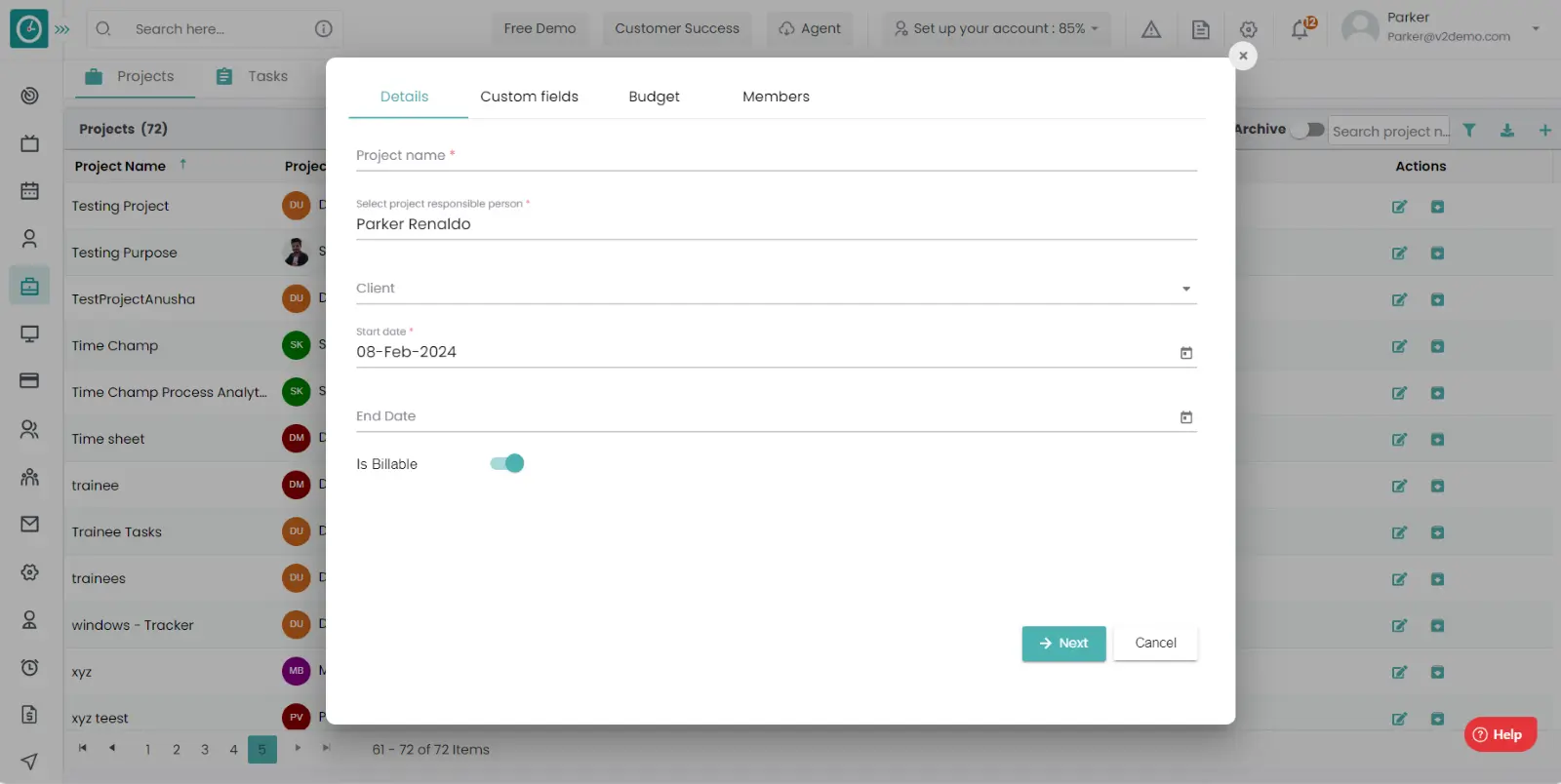
Task: Open the user profile dropdown arrow
Action: pyautogui.click(x=1536, y=28)
